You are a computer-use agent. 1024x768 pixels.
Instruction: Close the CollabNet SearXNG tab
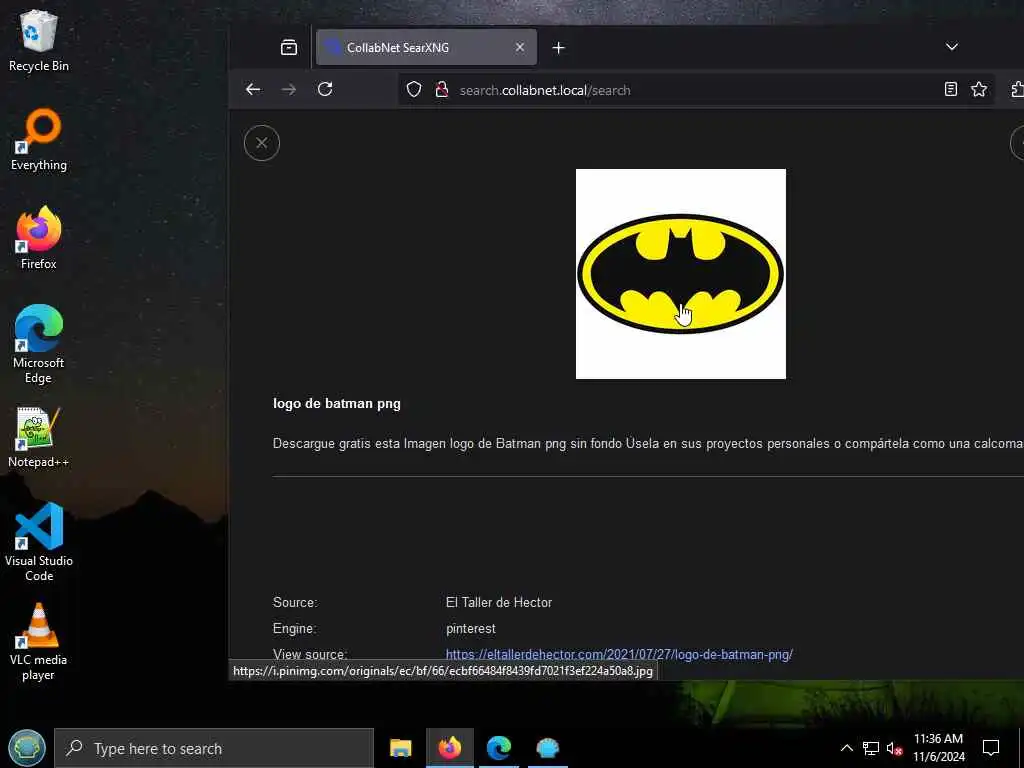520,47
